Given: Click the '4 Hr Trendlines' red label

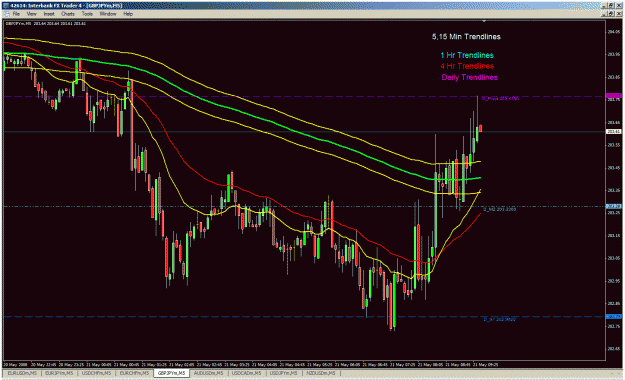Looking at the screenshot, I should (x=467, y=66).
